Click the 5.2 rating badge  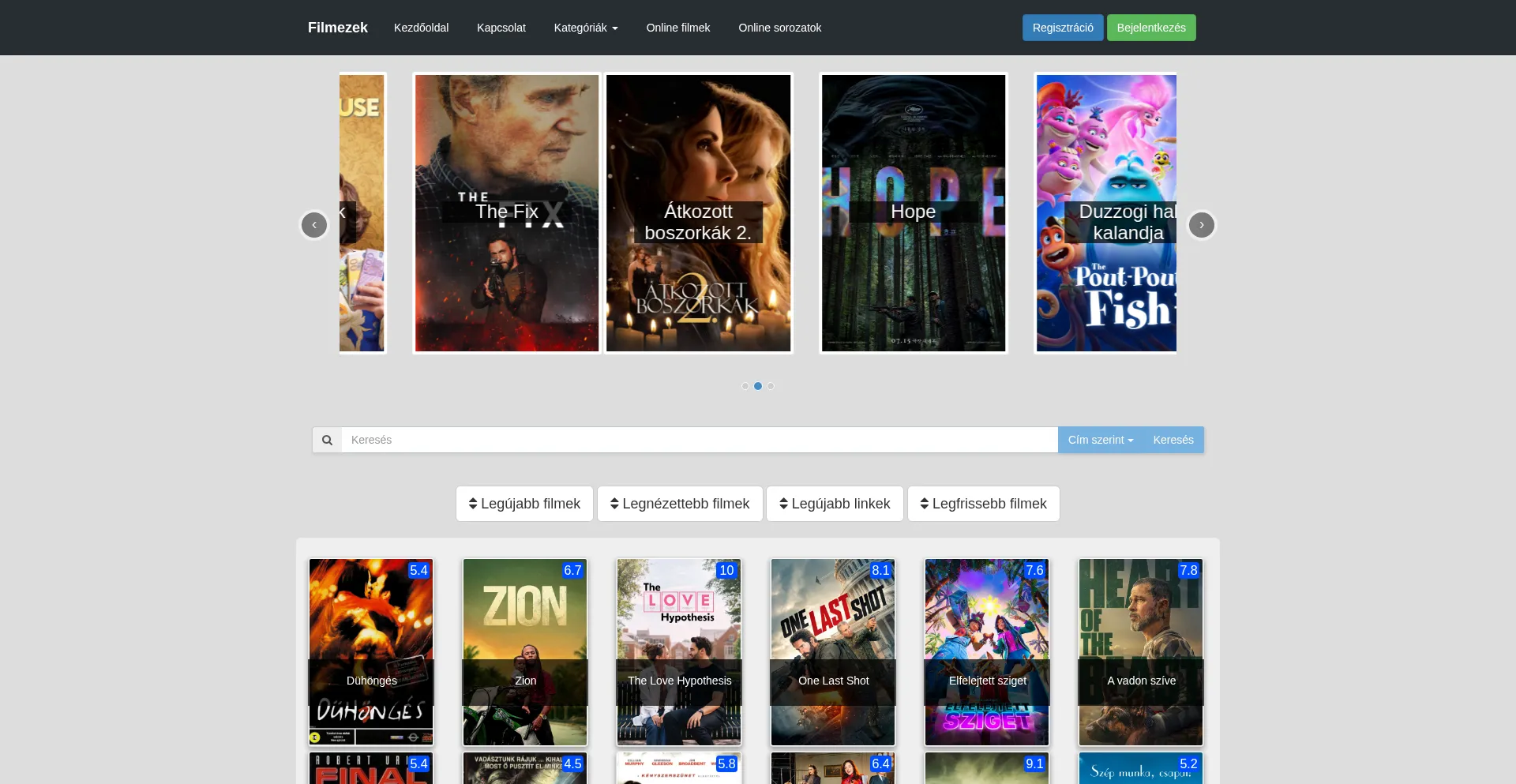(x=1188, y=763)
